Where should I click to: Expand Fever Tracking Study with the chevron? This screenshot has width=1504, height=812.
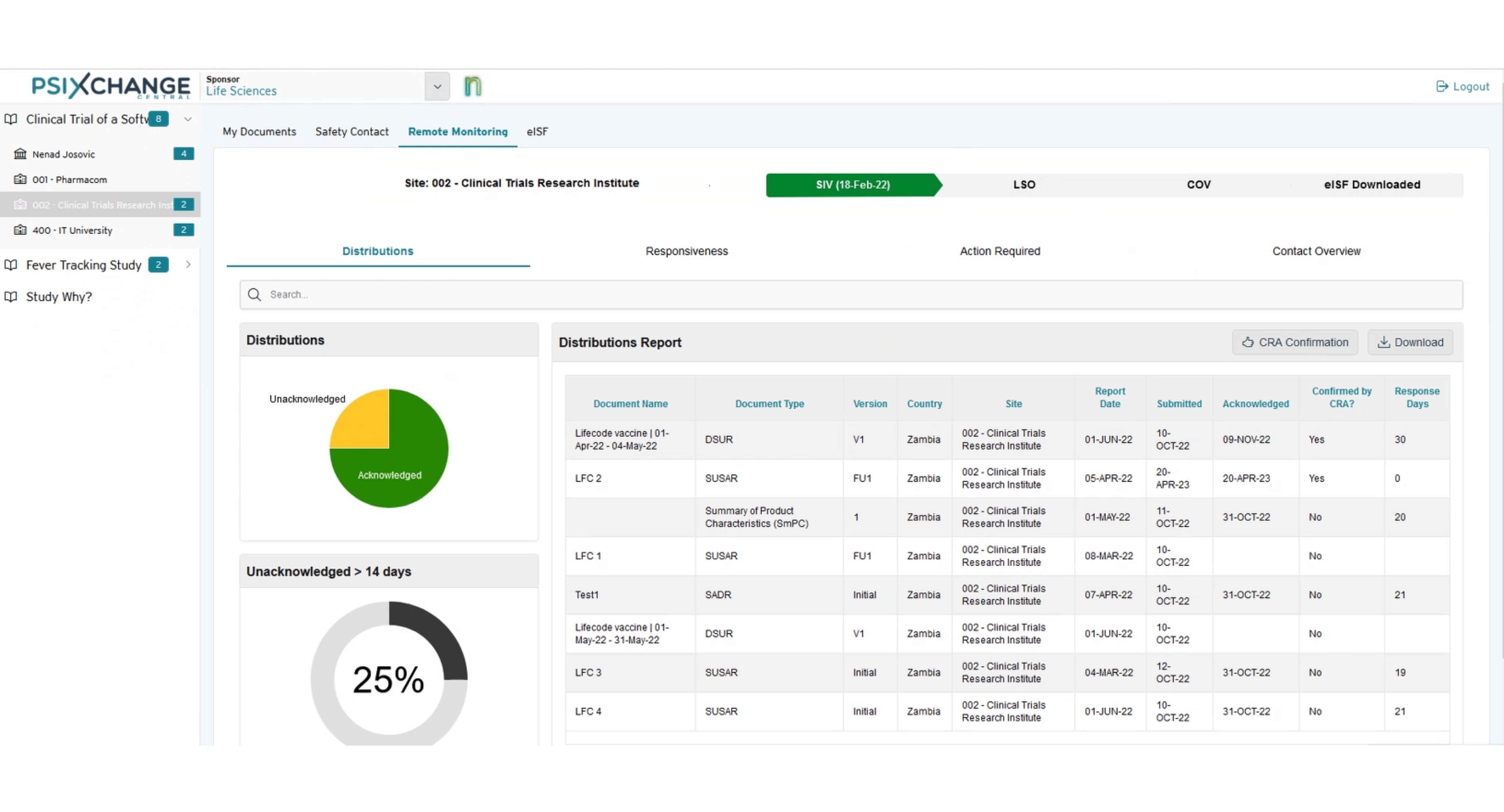(x=188, y=265)
